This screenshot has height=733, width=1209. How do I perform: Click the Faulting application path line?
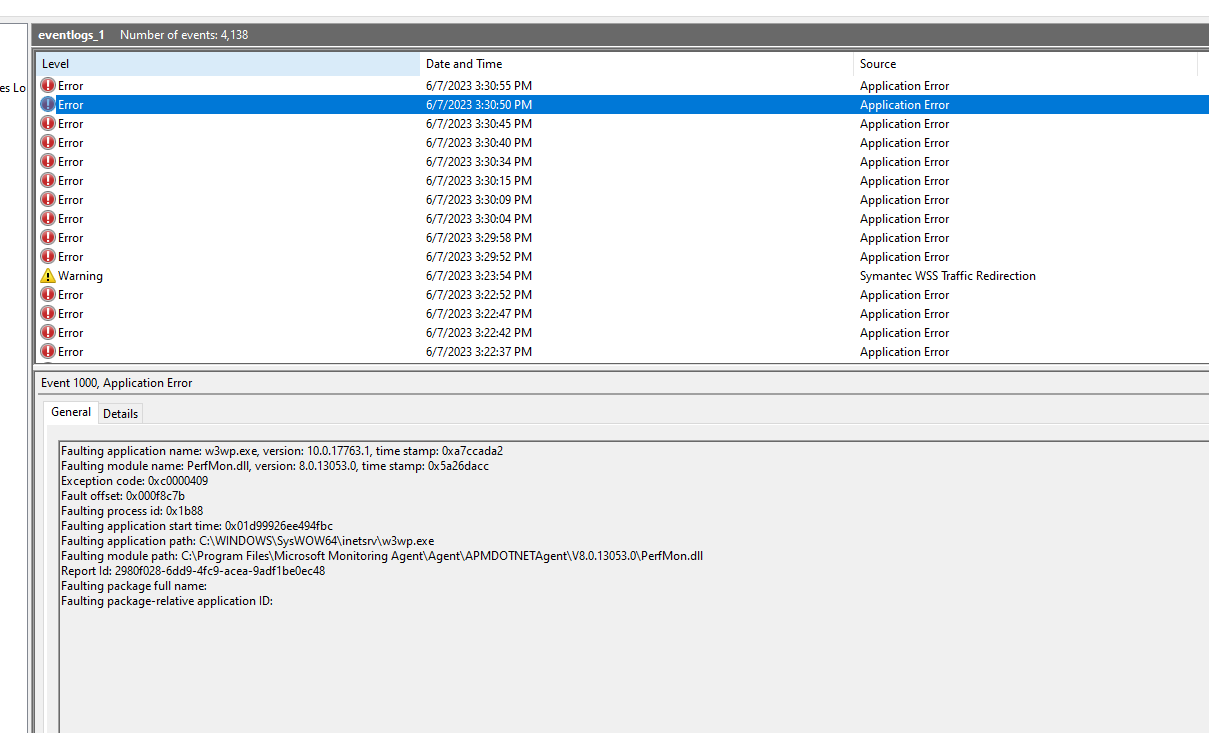[248, 541]
